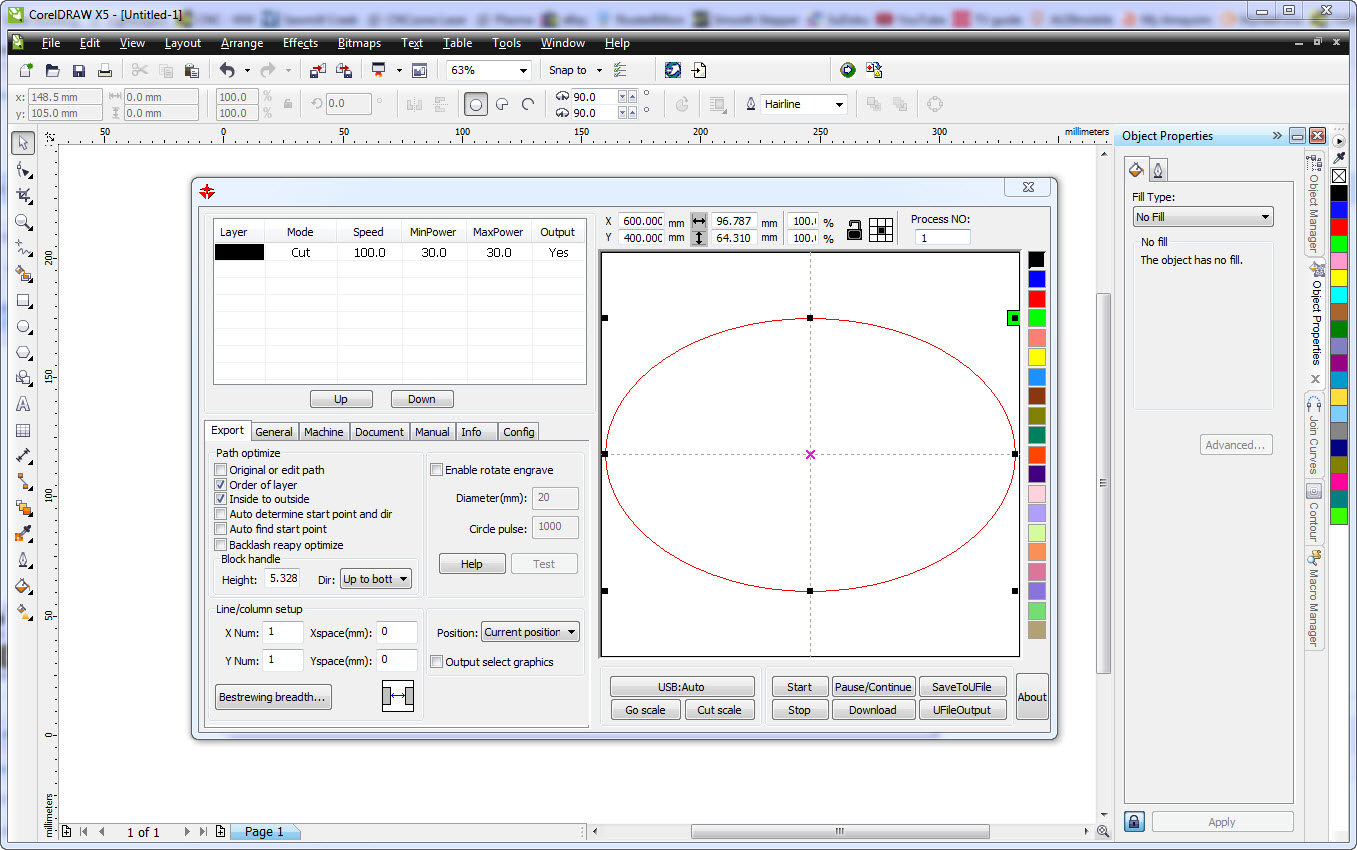1357x850 pixels.
Task: Select the Text tool in toolbox
Action: click(24, 405)
